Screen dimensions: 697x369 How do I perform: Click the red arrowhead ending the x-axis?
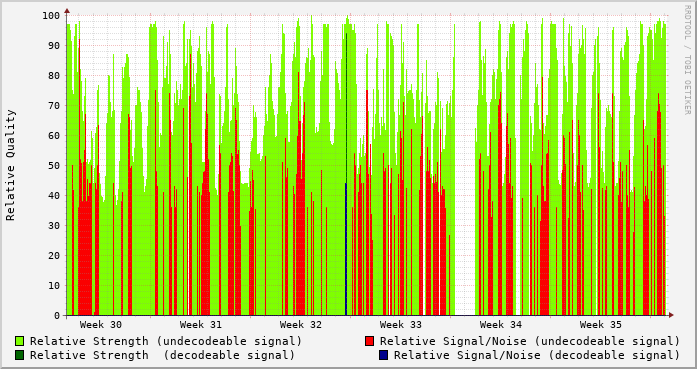671,315
